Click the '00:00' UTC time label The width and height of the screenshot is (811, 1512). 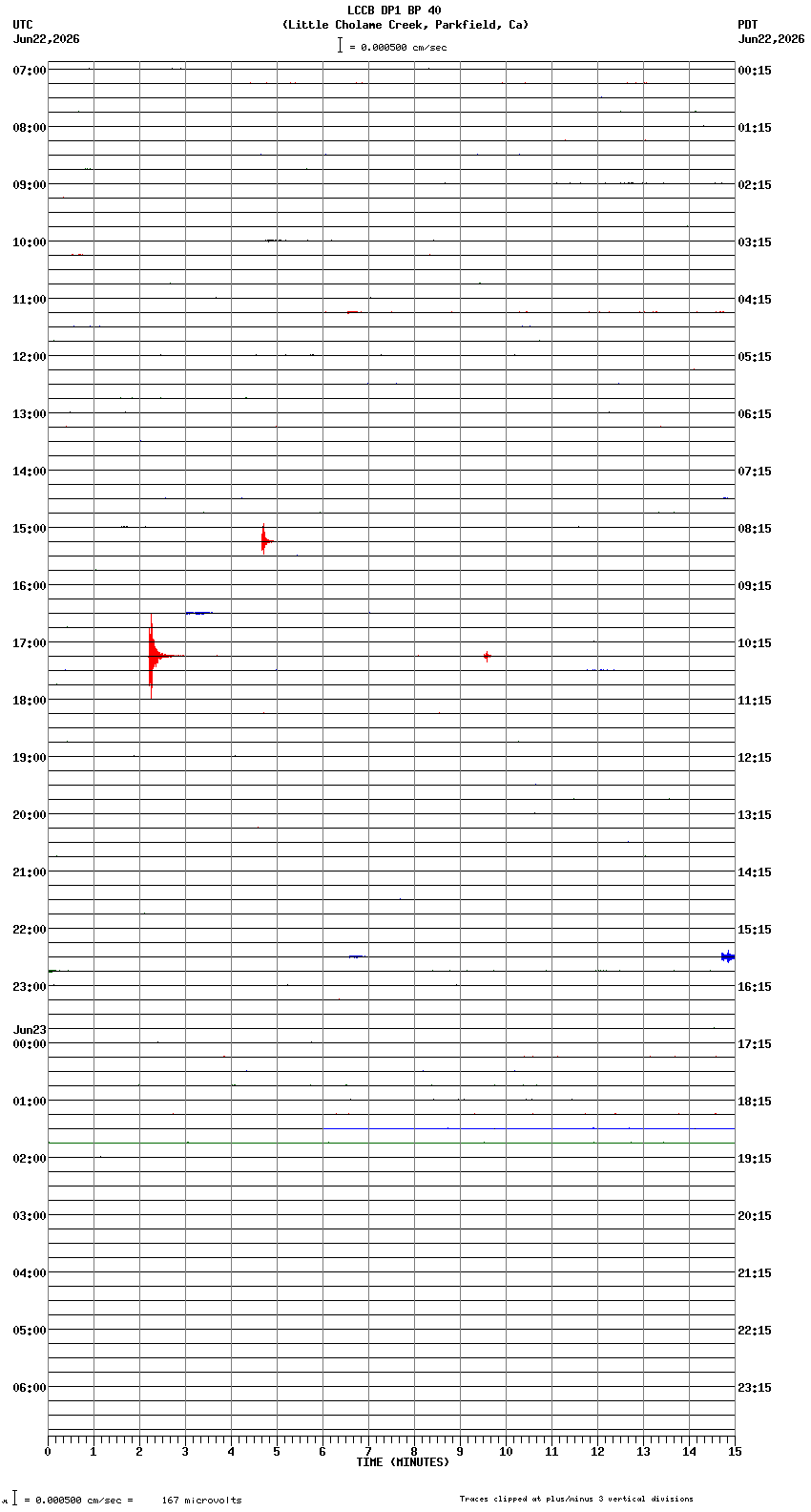tap(30, 1044)
